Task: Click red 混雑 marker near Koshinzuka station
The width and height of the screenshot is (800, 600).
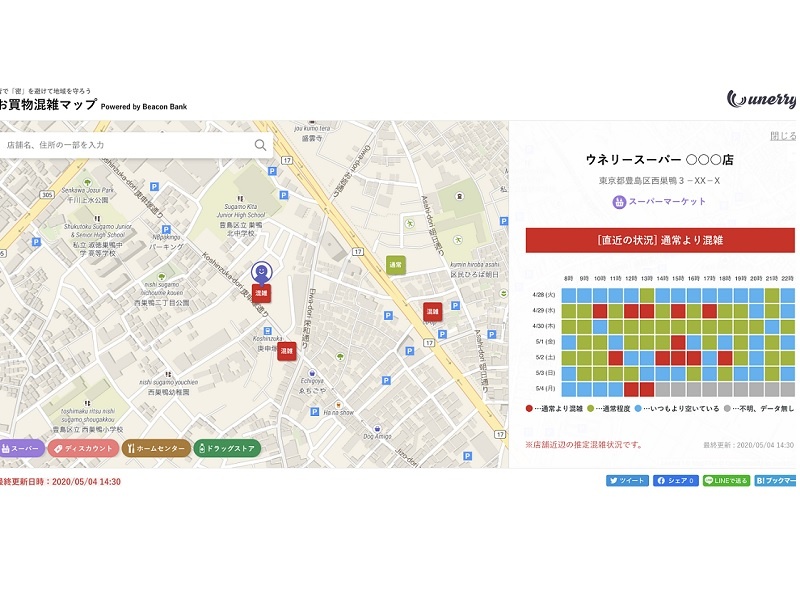Action: click(287, 352)
